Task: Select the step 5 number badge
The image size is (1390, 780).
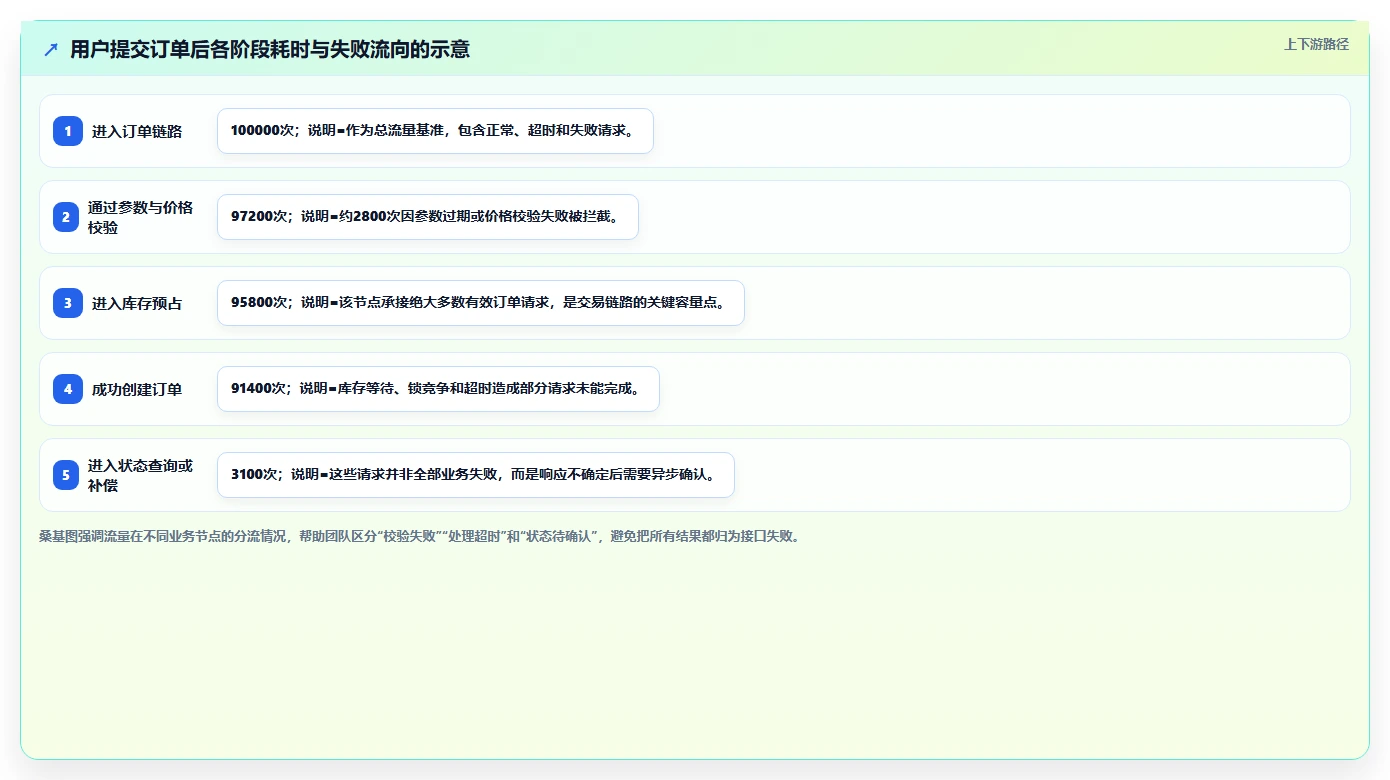Action: click(x=66, y=475)
